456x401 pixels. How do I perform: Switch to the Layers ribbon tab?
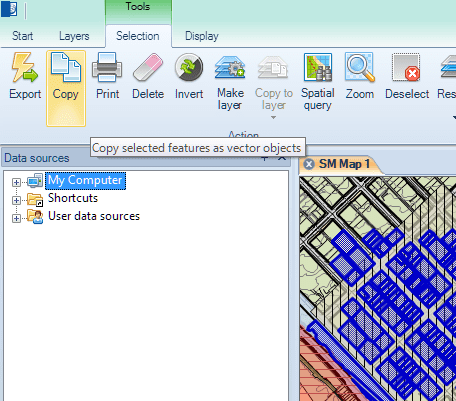[x=74, y=36]
